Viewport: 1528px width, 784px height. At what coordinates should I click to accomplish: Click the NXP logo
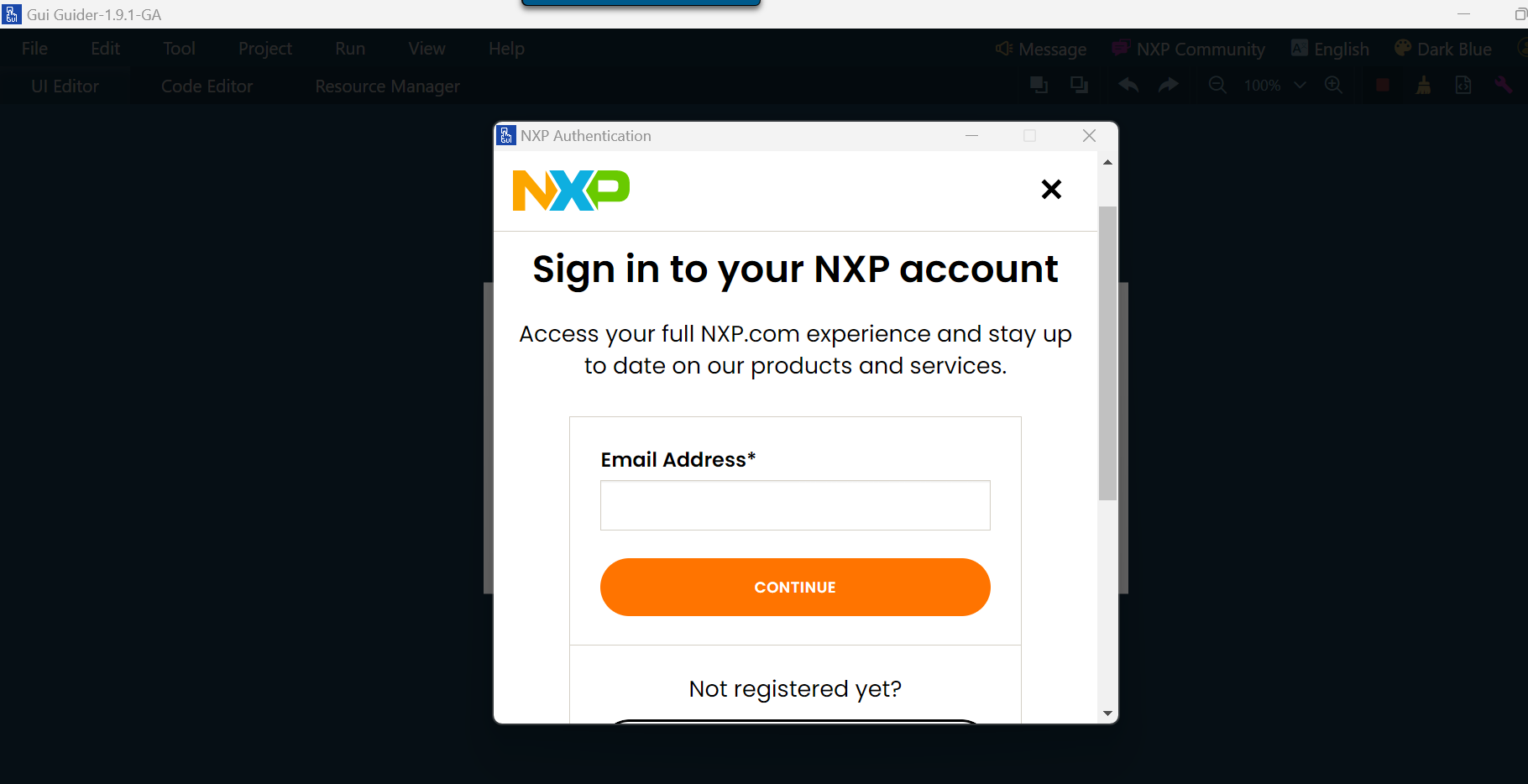[x=570, y=190]
